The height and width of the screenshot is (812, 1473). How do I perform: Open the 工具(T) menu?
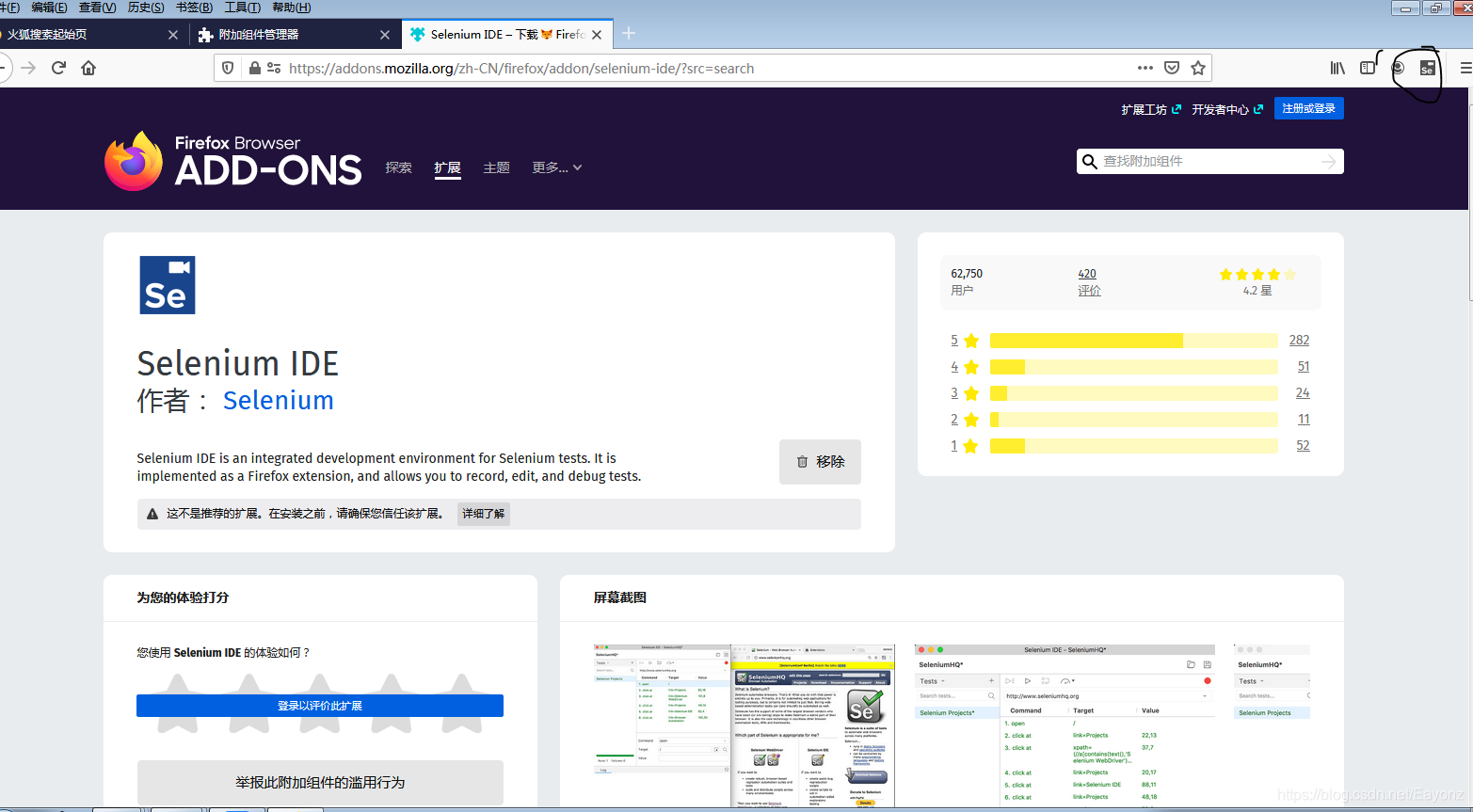tap(243, 8)
